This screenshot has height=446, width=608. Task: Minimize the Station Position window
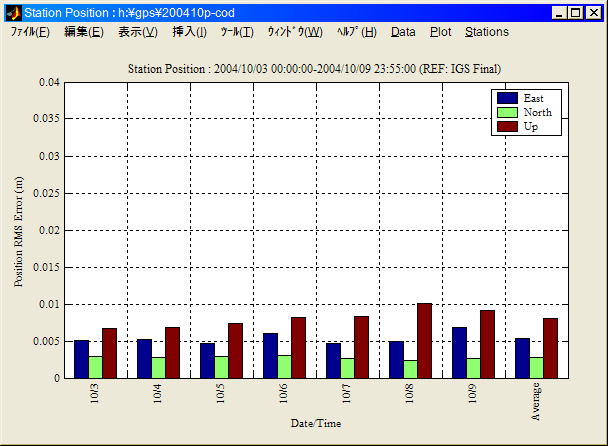tap(559, 13)
